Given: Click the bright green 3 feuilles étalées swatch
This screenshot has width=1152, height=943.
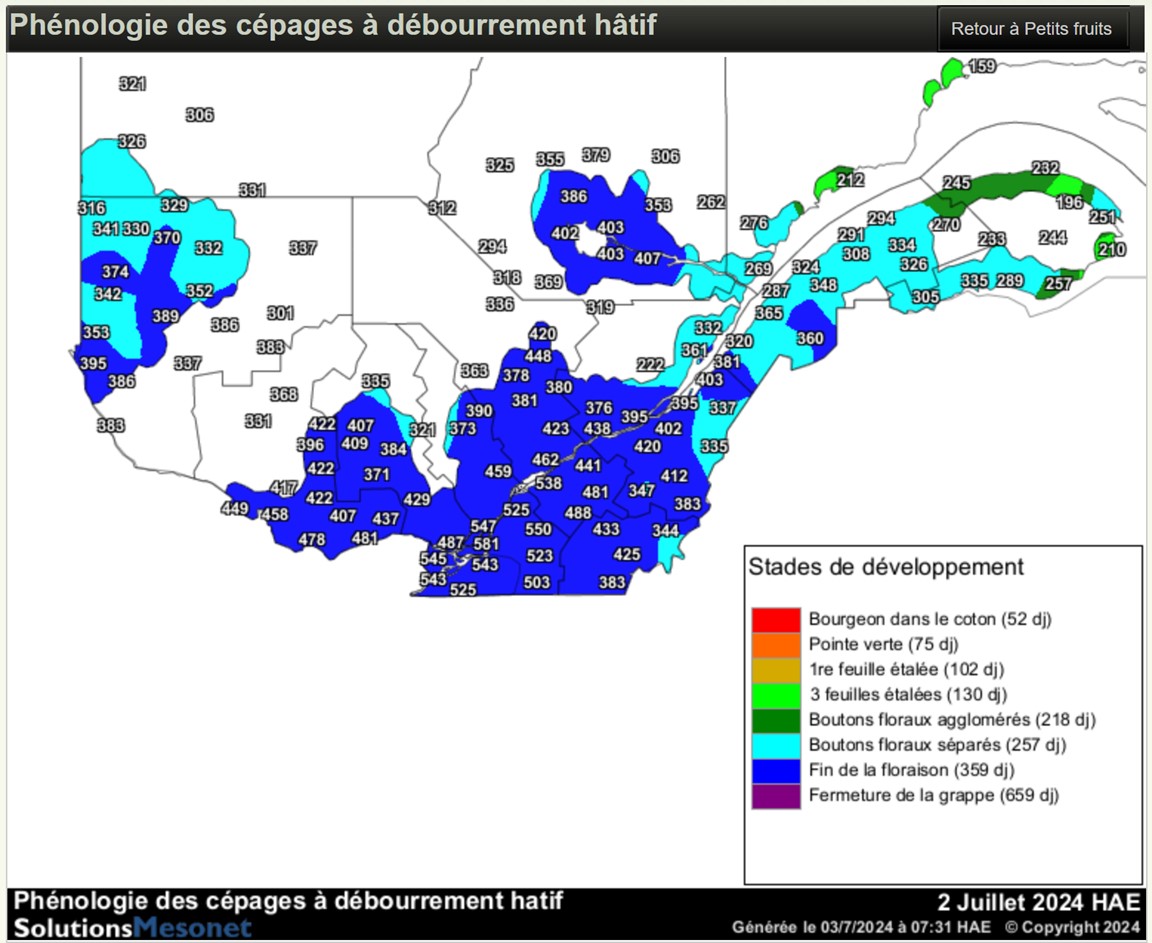Looking at the screenshot, I should tap(776, 695).
